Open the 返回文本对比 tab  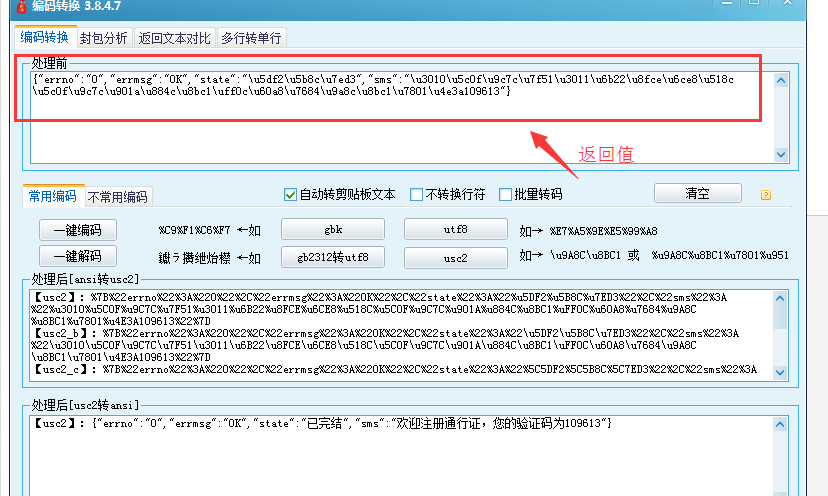click(175, 38)
